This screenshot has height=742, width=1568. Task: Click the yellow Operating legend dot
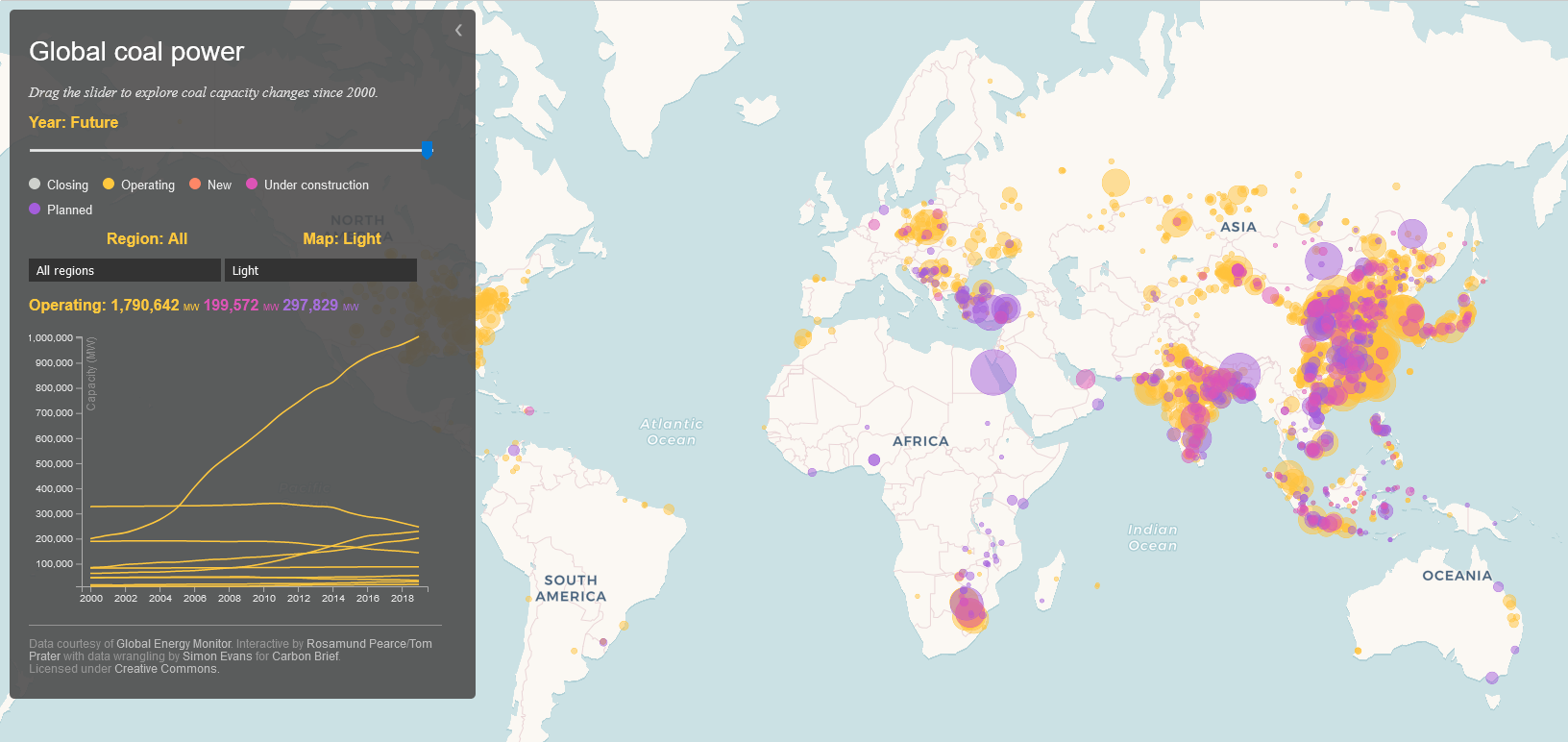109,184
